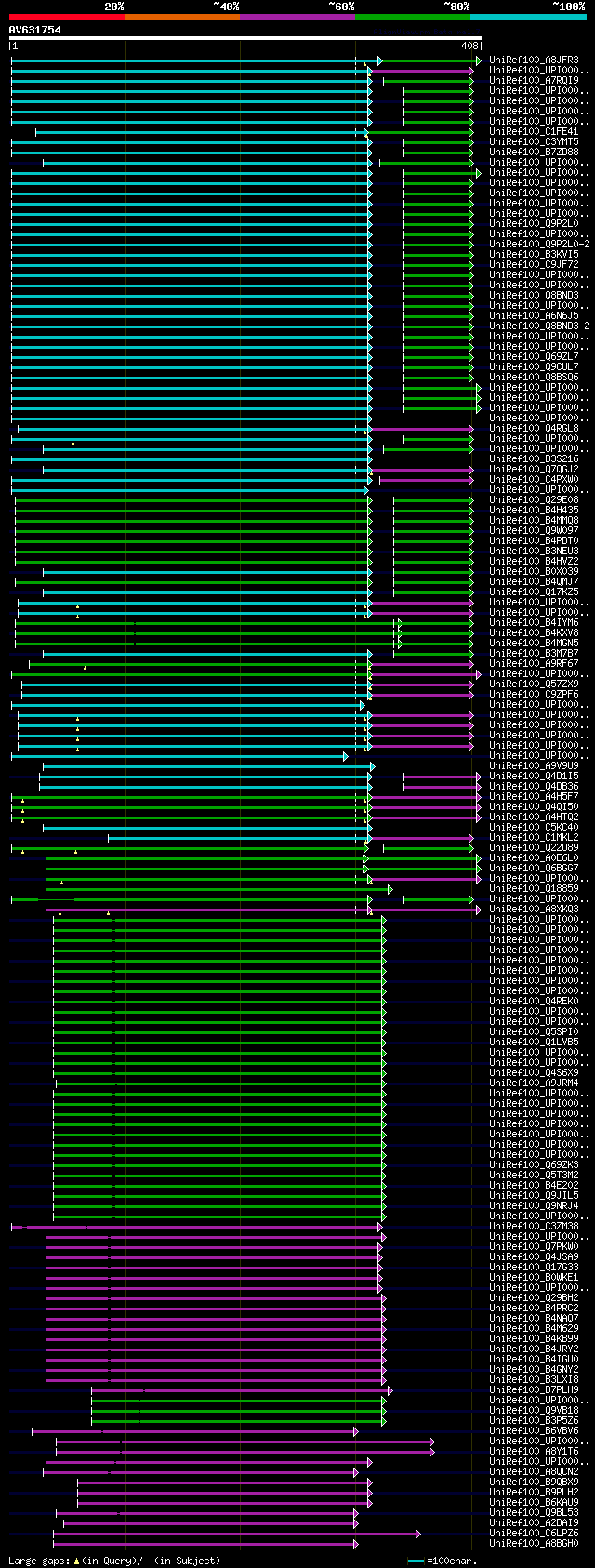Open hit UniRef100_A8JFR3
The height and width of the screenshot is (1568, 595).
coord(534,60)
